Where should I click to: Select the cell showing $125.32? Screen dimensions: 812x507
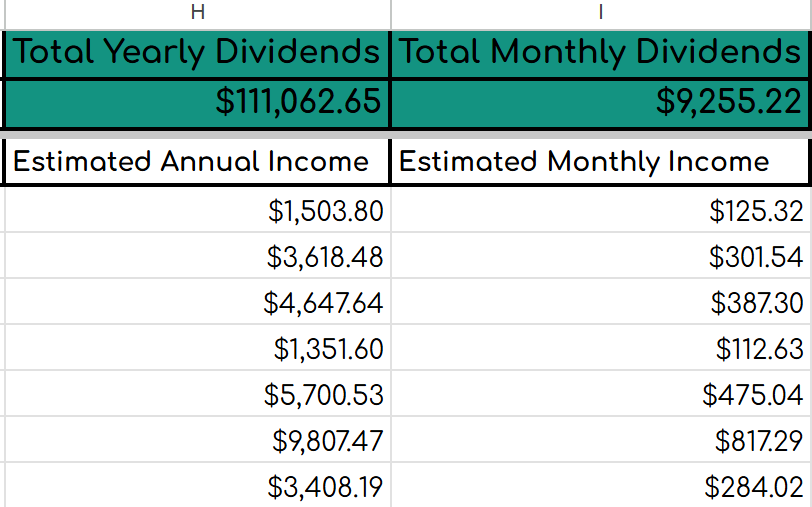(x=602, y=210)
